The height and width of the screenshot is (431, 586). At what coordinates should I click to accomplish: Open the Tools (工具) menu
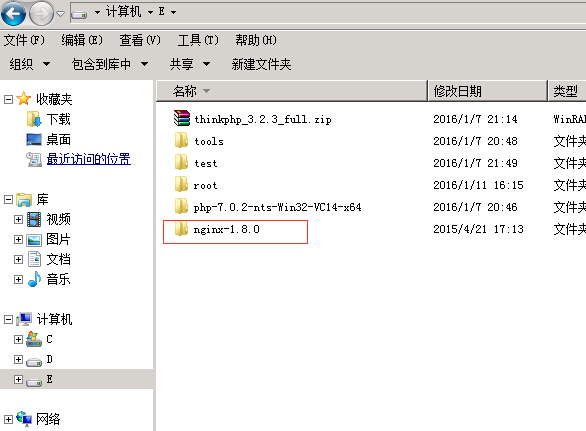(198, 40)
